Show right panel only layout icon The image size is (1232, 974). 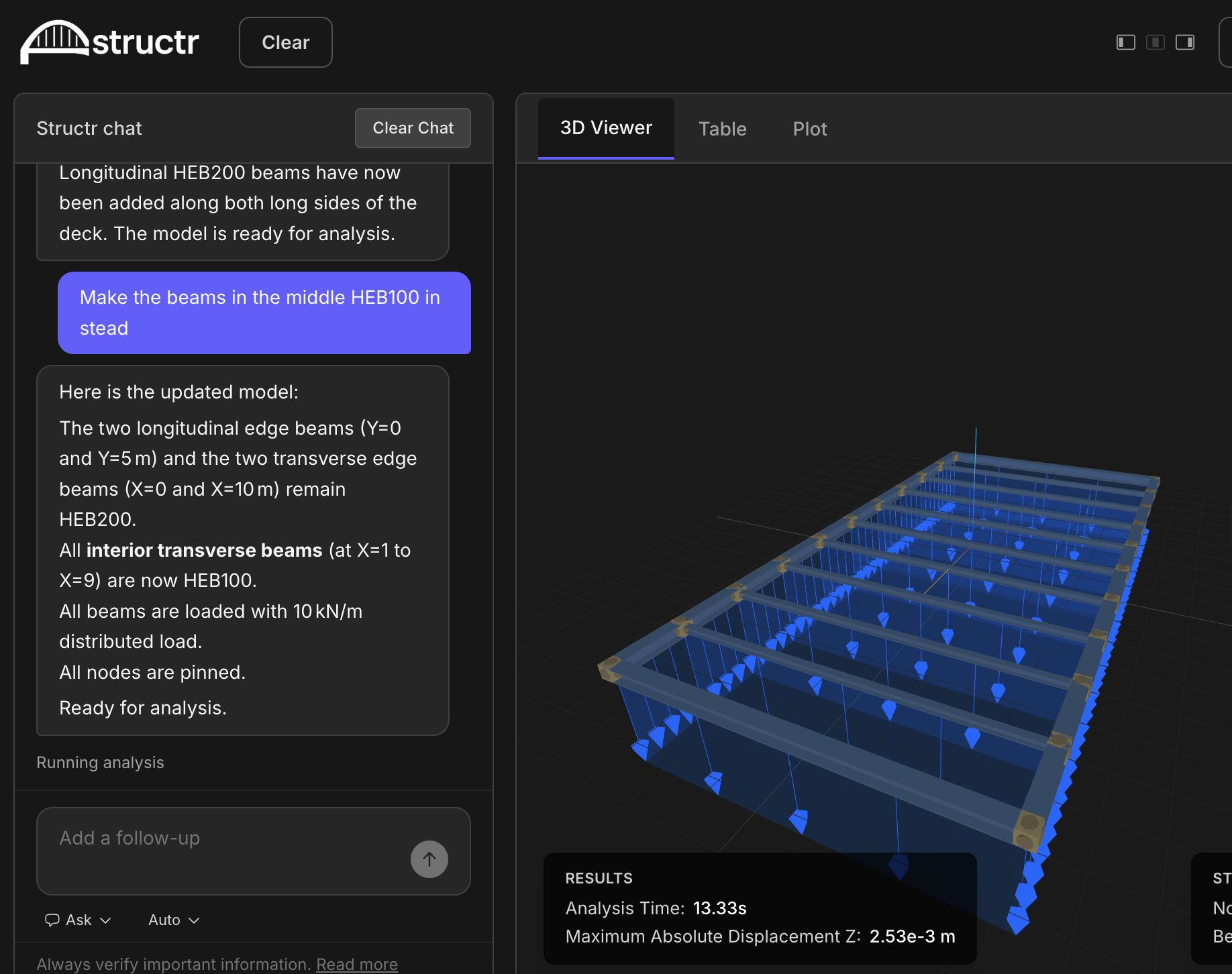tap(1184, 42)
